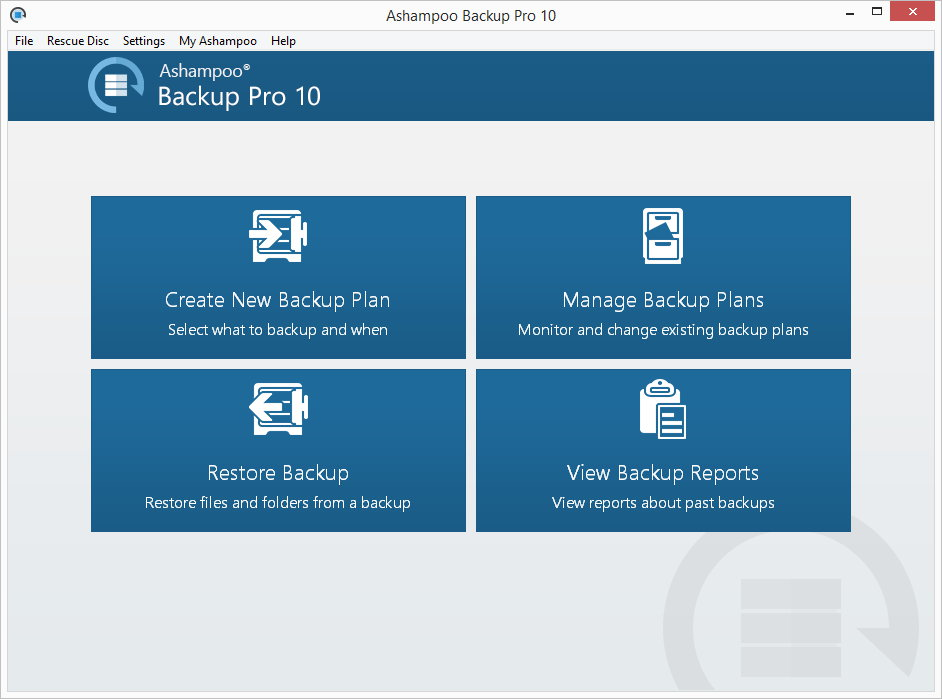Maximize the Ashampoo Backup Pro window

click(x=877, y=12)
